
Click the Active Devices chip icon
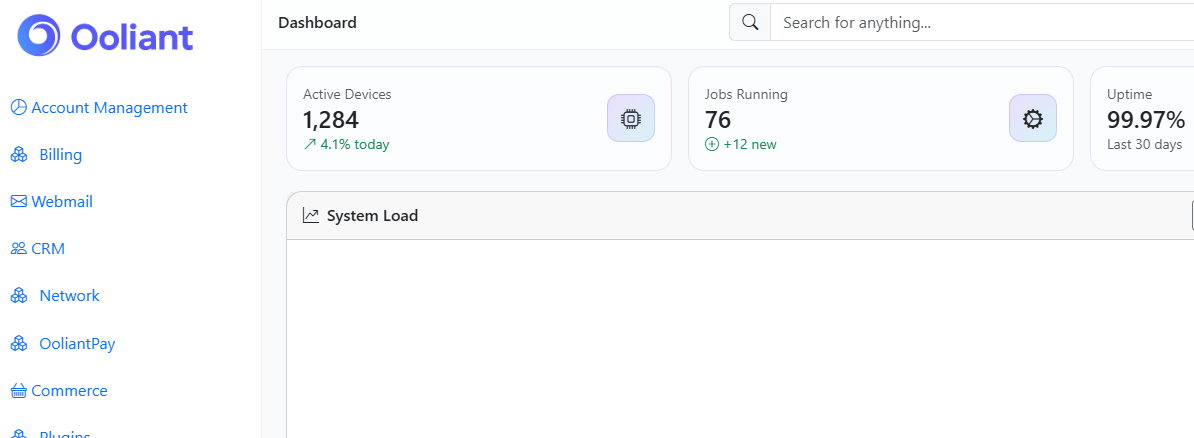(631, 119)
